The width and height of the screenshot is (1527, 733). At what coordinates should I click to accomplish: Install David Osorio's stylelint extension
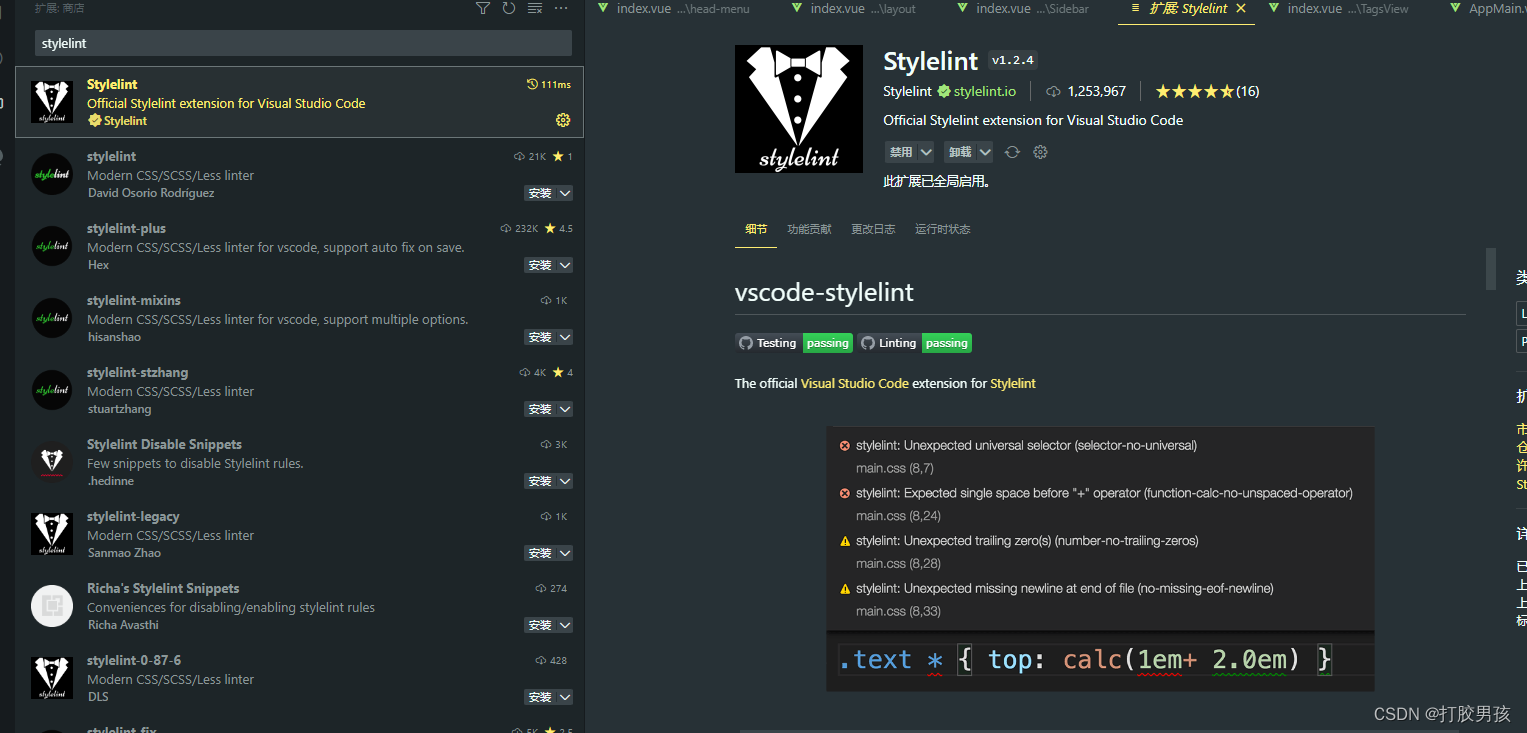[540, 193]
